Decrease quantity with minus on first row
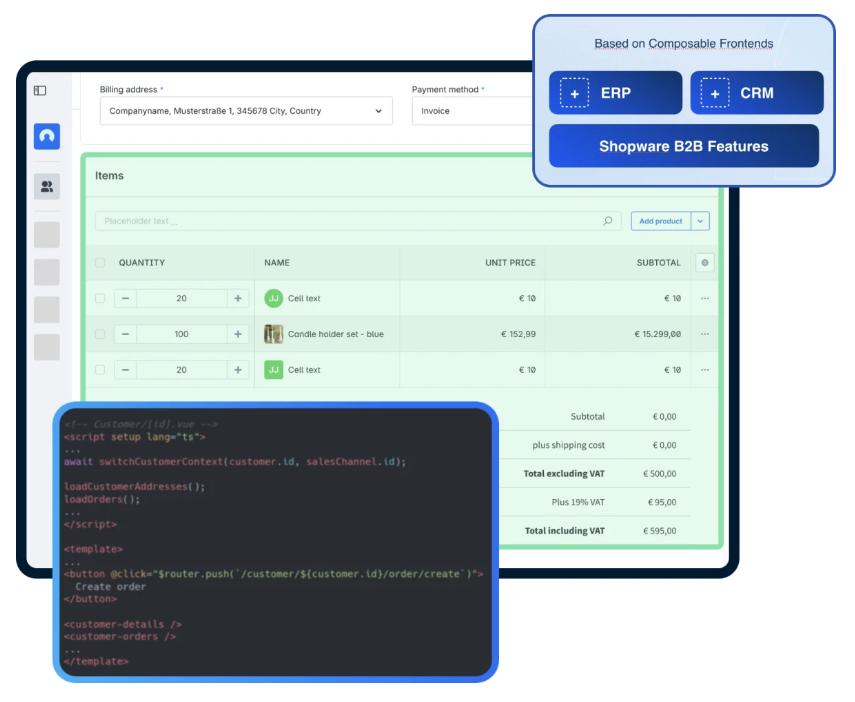855x702 pixels. coord(125,298)
